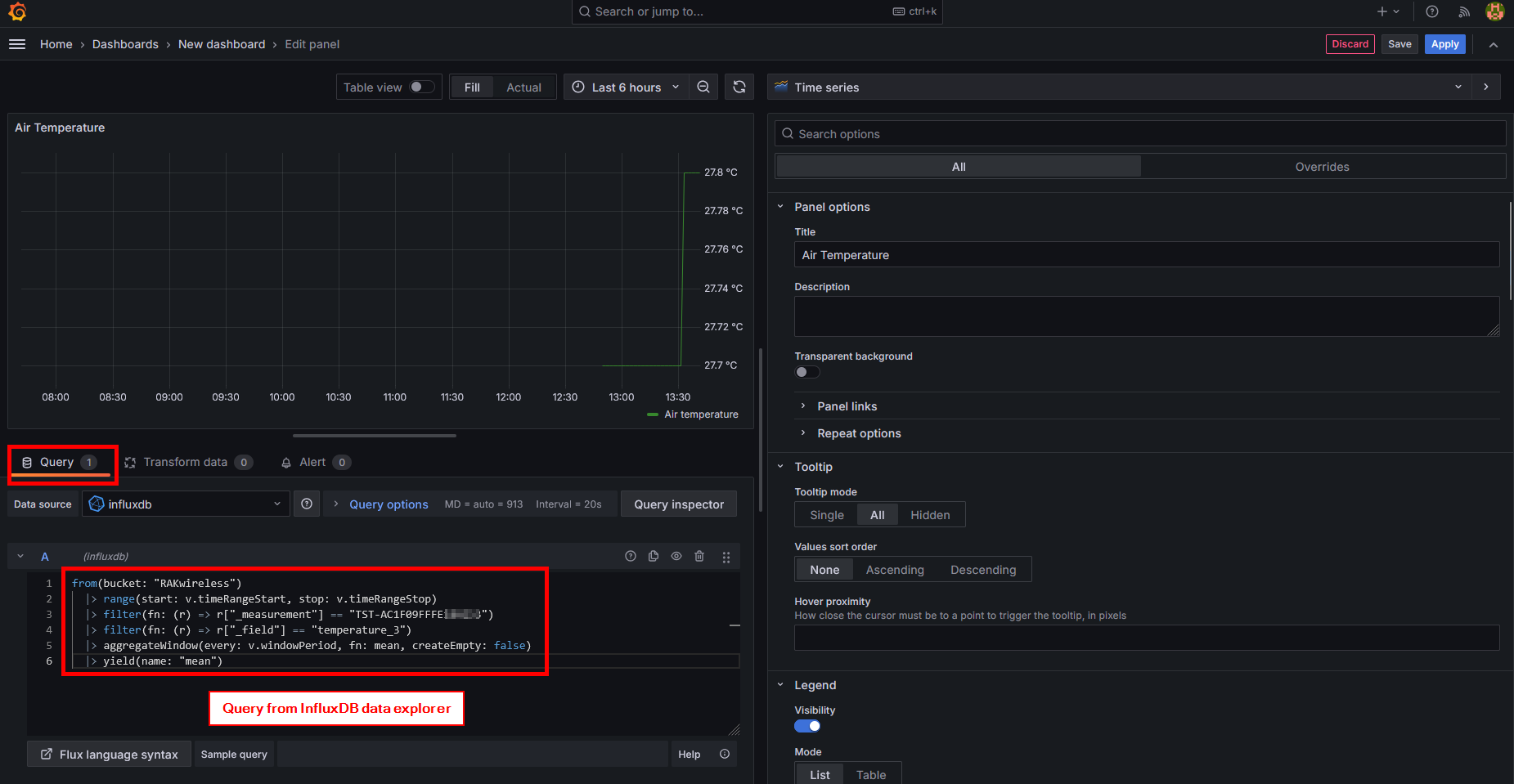1514x784 pixels.
Task: Click the influxdb data source logo
Action: point(97,504)
